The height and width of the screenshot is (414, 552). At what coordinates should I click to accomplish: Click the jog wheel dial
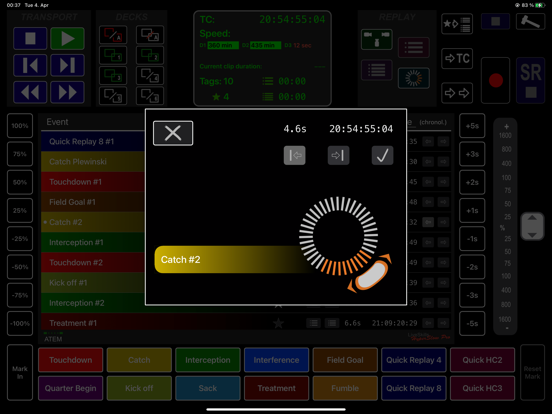(x=338, y=236)
